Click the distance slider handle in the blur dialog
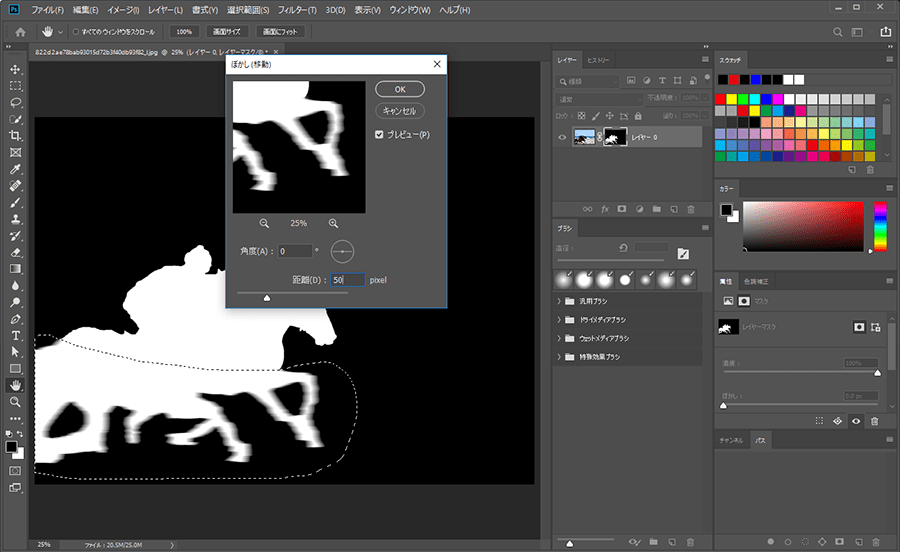Image resolution: width=900 pixels, height=552 pixels. pyautogui.click(x=267, y=297)
